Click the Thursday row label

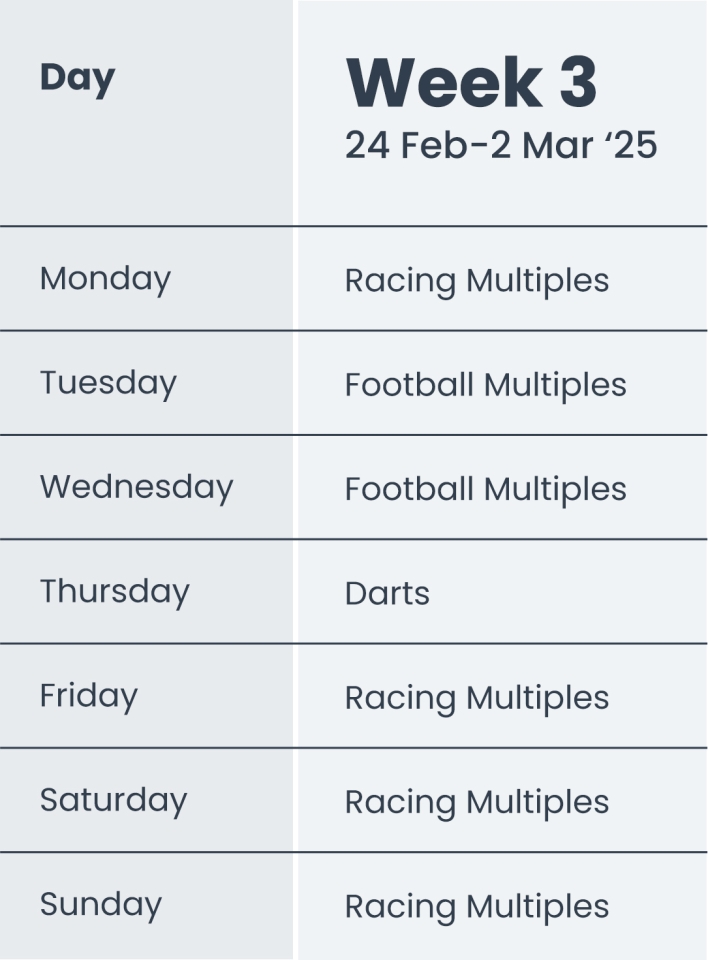114,591
